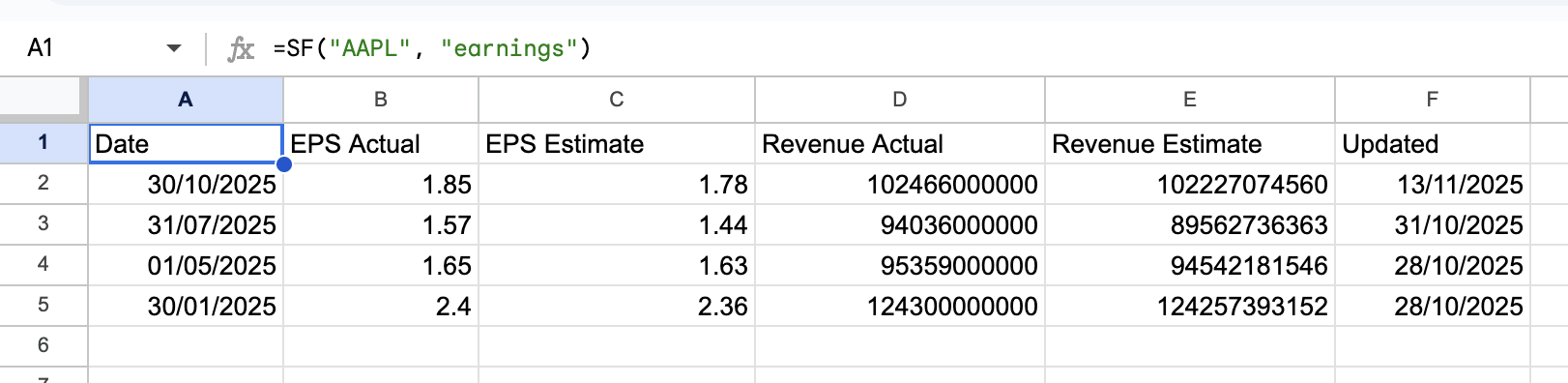Select date cell 30/10/2025

point(186,184)
